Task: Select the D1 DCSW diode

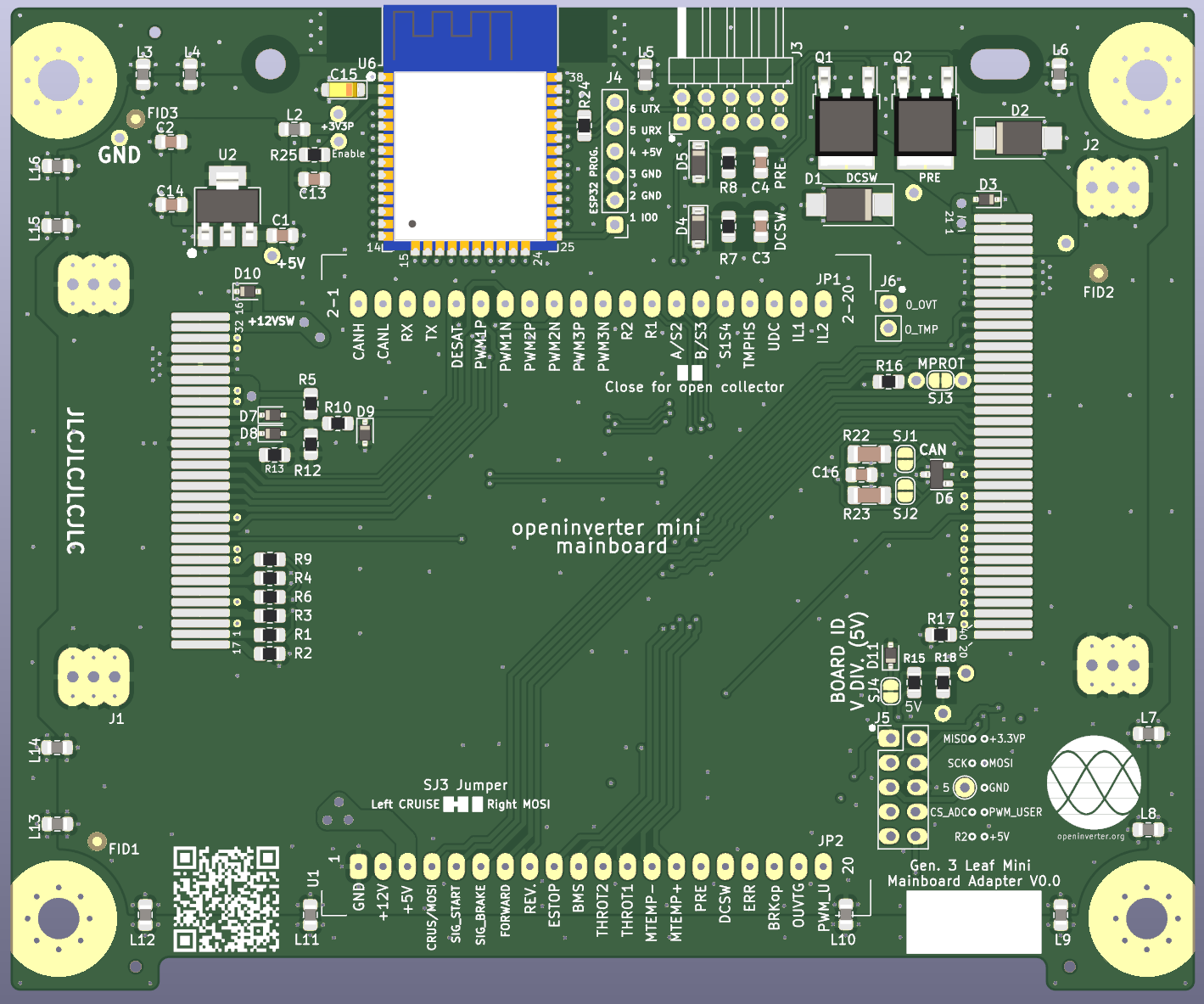Action: (x=849, y=205)
